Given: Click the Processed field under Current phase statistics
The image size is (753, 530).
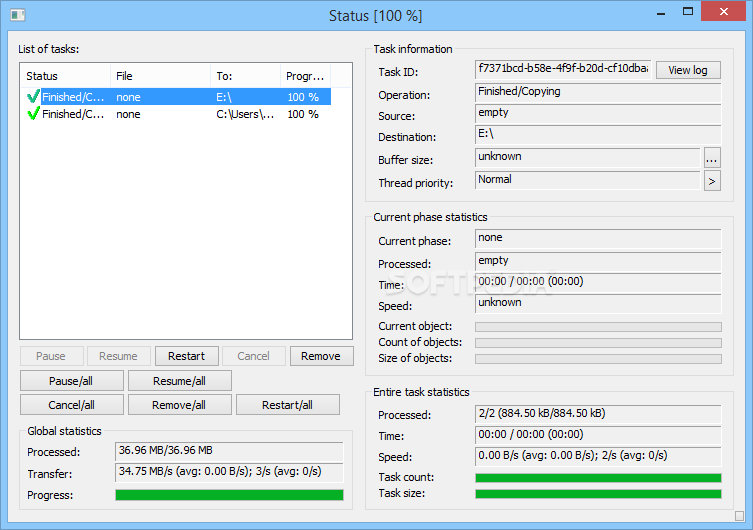Looking at the screenshot, I should click(x=598, y=261).
